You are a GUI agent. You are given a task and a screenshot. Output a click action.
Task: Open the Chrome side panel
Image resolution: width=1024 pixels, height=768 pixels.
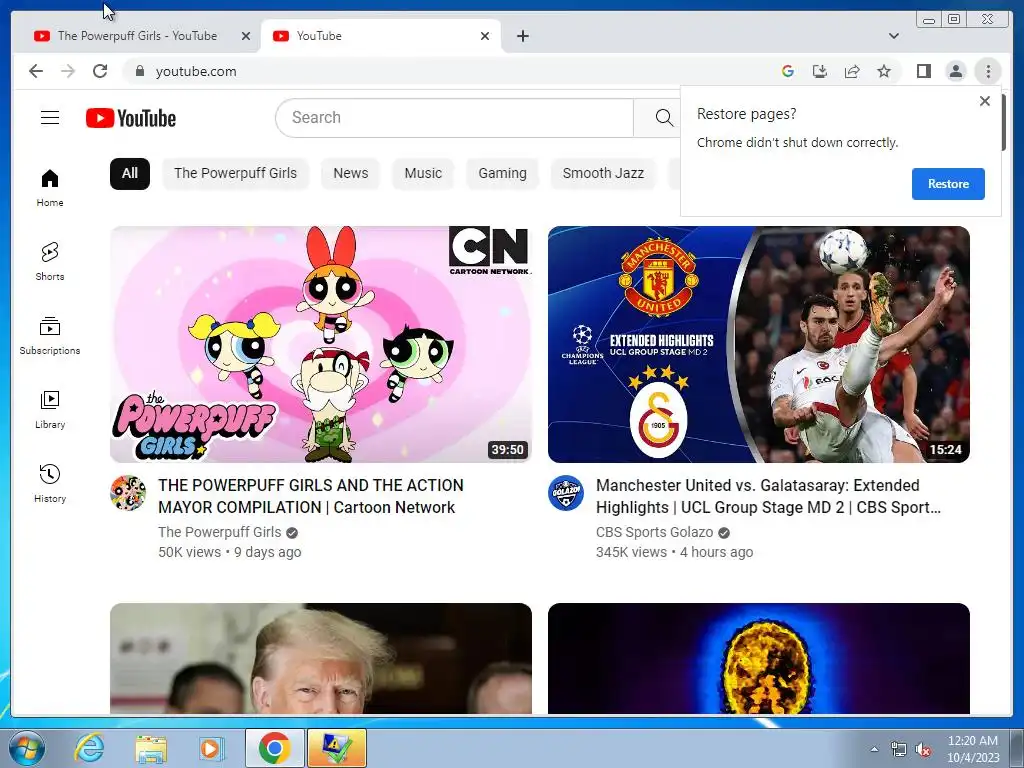923,71
